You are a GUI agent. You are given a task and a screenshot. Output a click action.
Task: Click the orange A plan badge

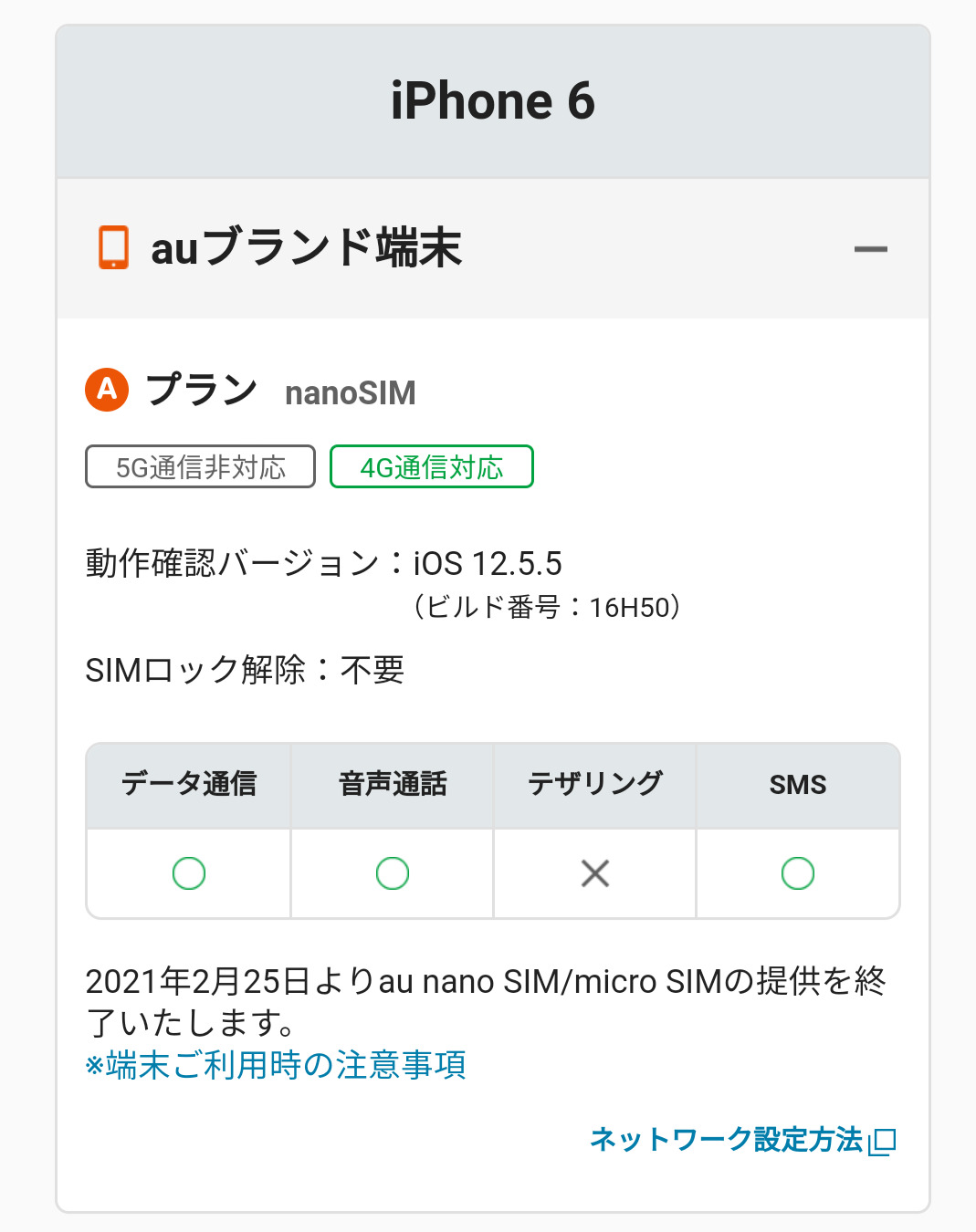(x=107, y=390)
